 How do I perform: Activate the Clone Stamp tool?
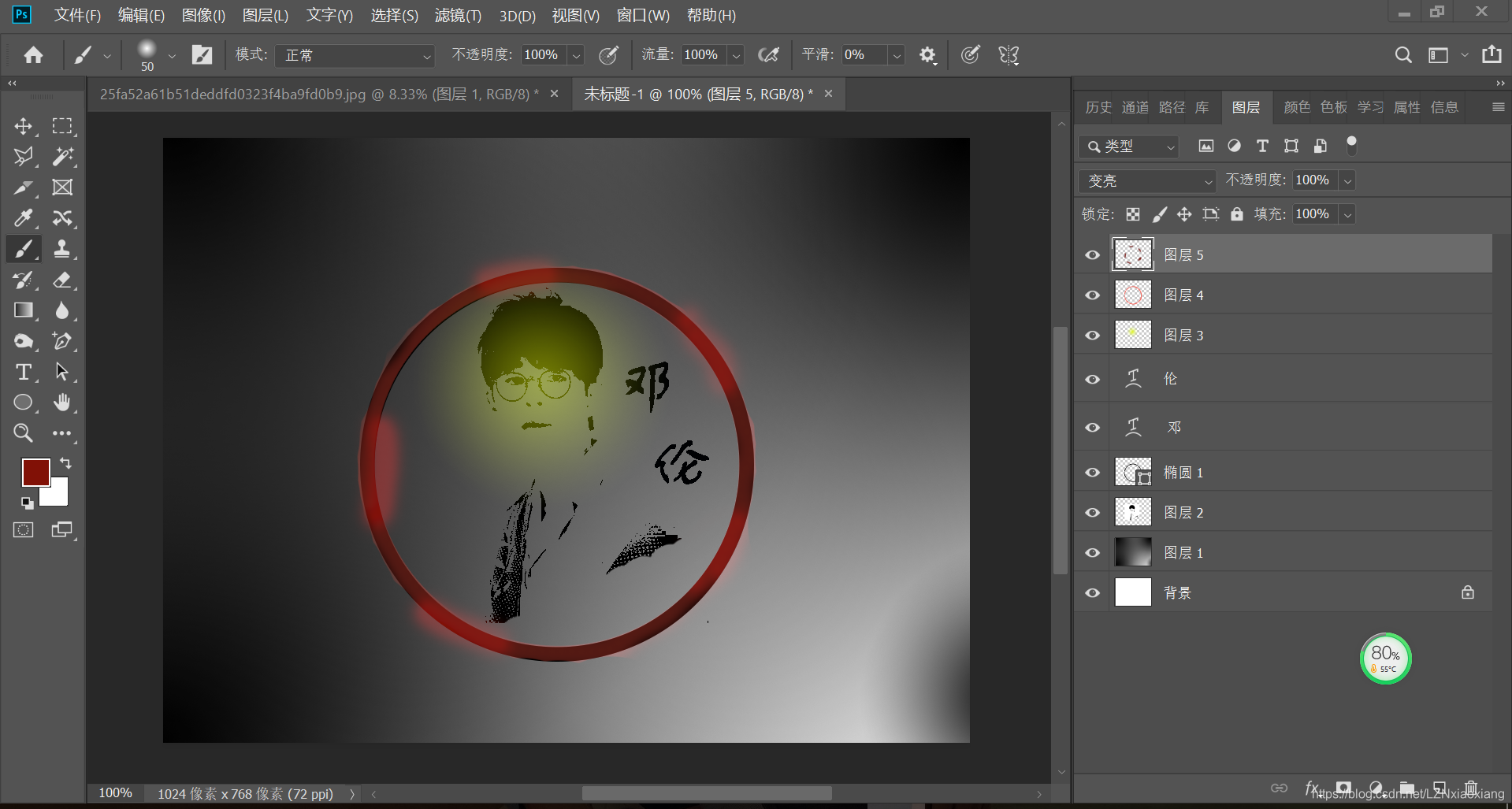[62, 249]
